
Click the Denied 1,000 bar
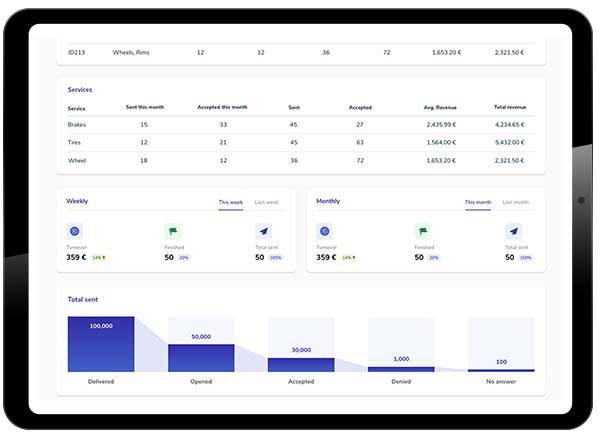point(401,369)
